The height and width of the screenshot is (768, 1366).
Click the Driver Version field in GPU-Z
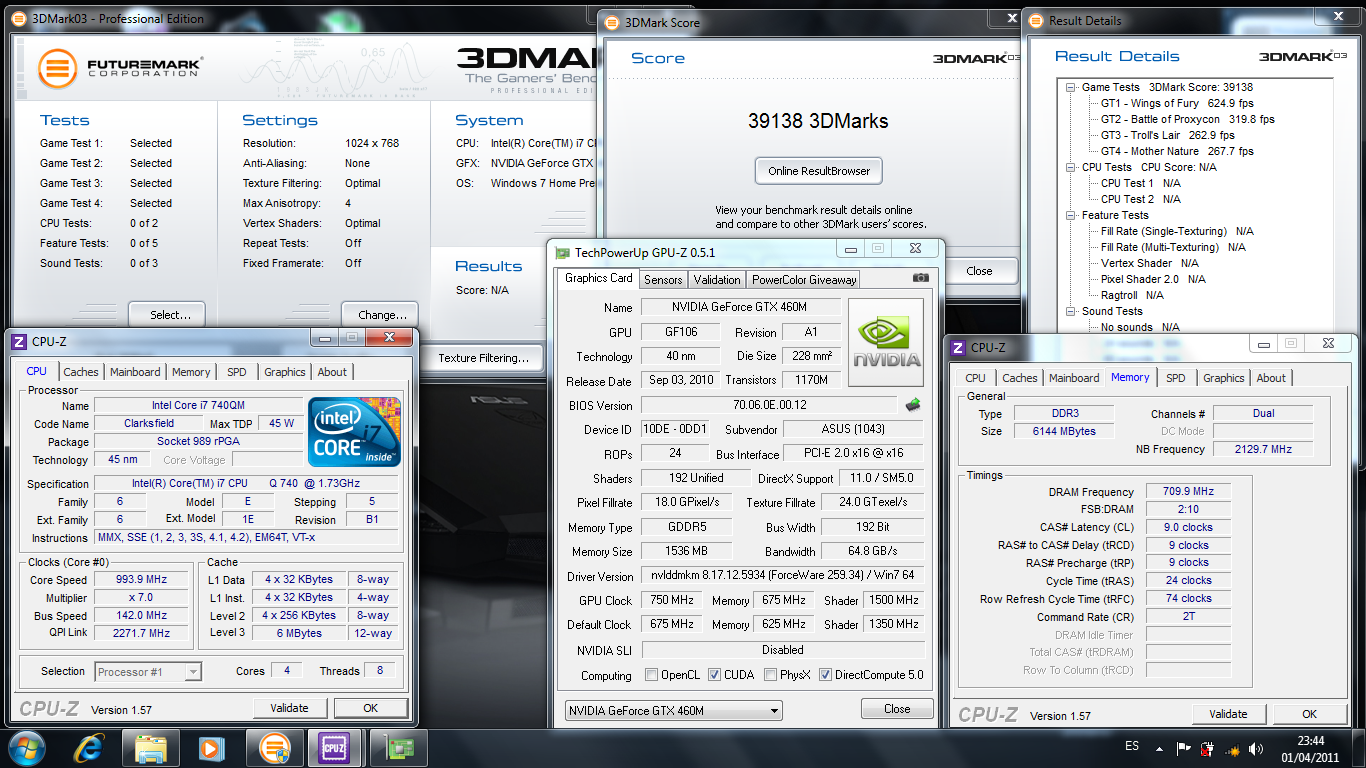pos(783,576)
